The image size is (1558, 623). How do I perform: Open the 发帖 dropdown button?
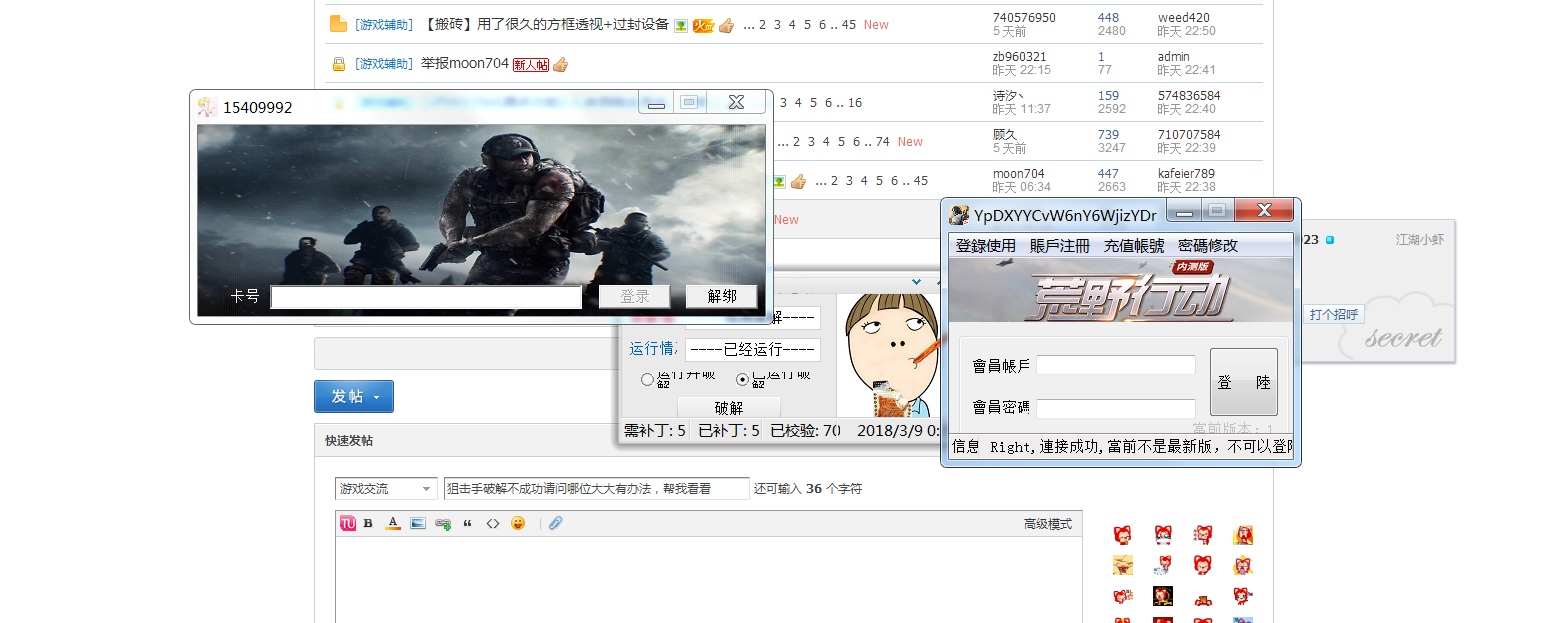(354, 396)
